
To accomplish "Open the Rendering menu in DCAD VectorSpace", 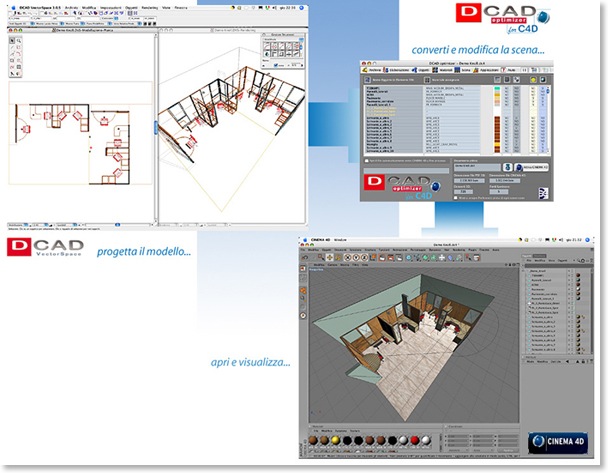I will [x=149, y=8].
